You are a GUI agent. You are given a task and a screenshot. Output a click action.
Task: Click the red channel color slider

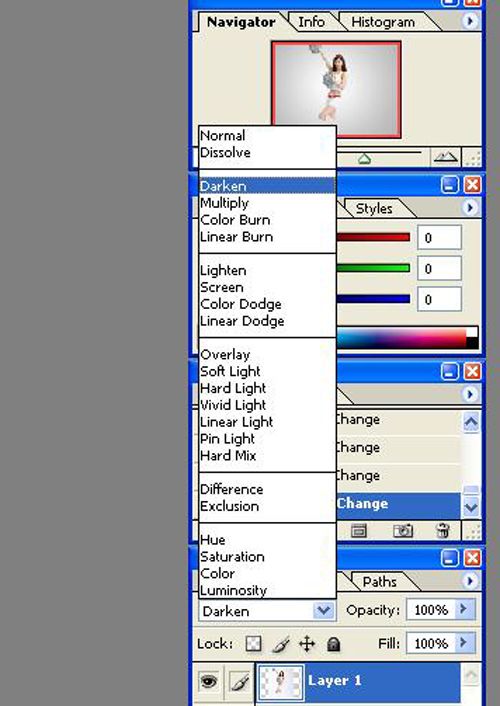373,237
